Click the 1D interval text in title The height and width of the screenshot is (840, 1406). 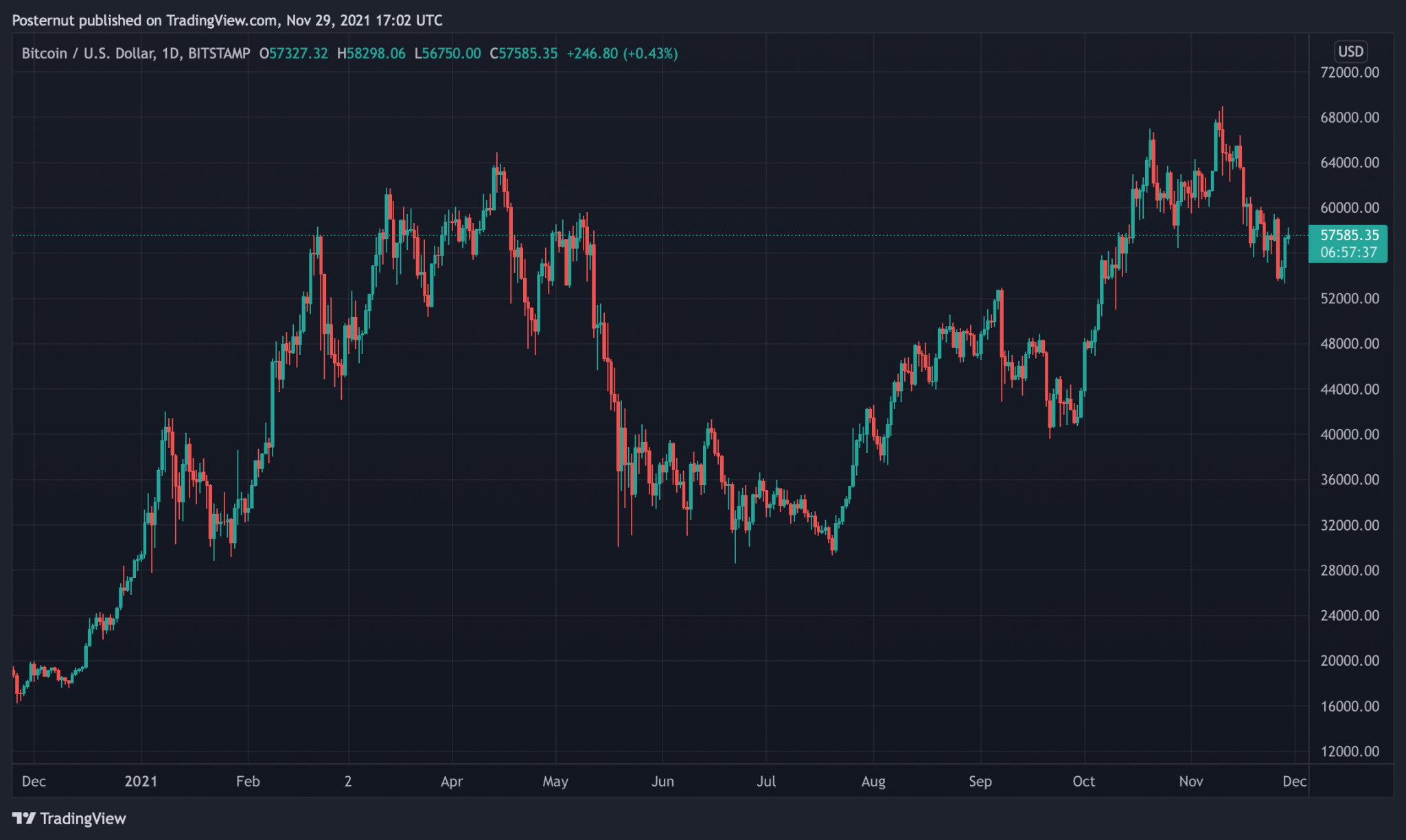click(x=170, y=54)
